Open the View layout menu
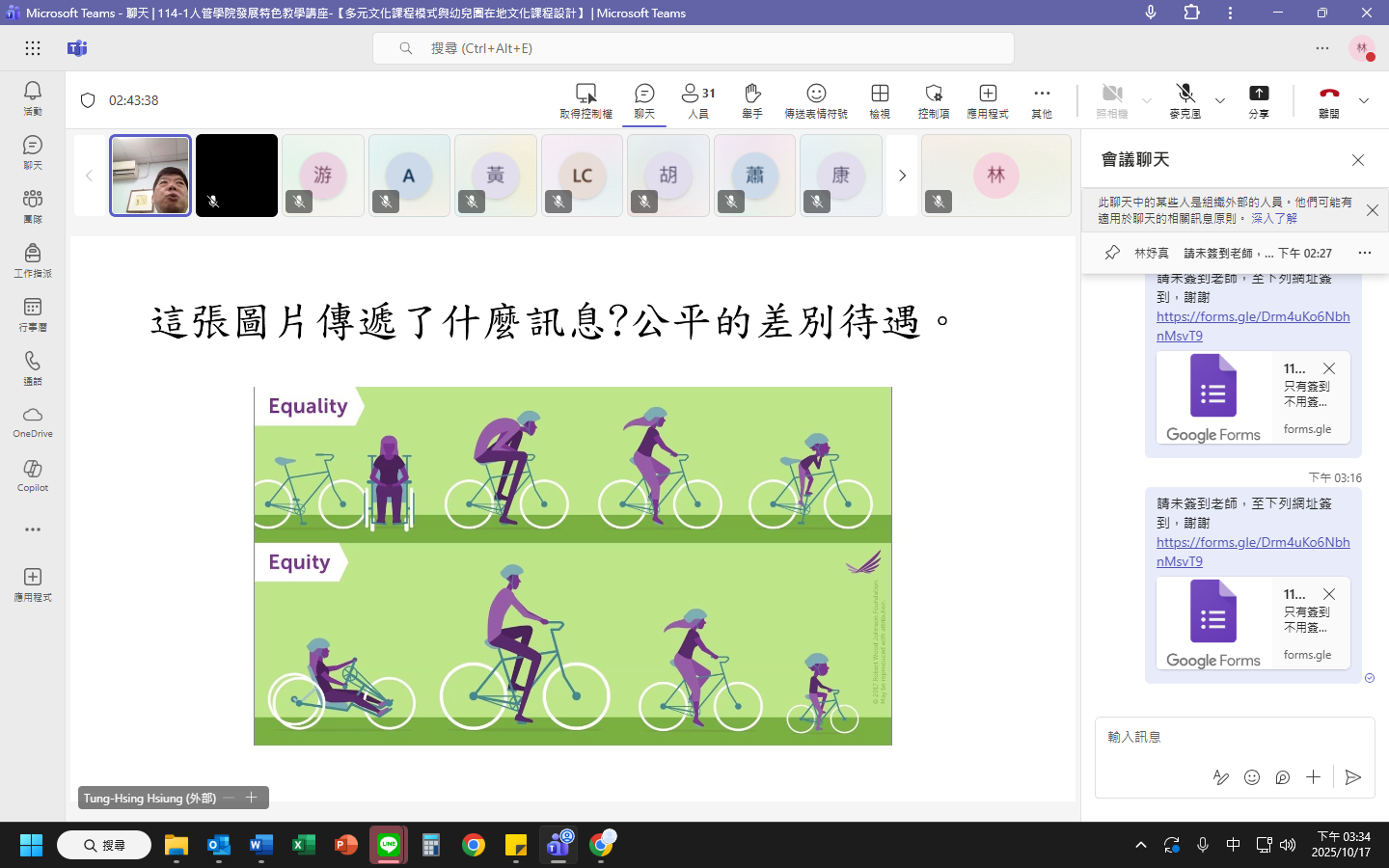 click(x=880, y=99)
